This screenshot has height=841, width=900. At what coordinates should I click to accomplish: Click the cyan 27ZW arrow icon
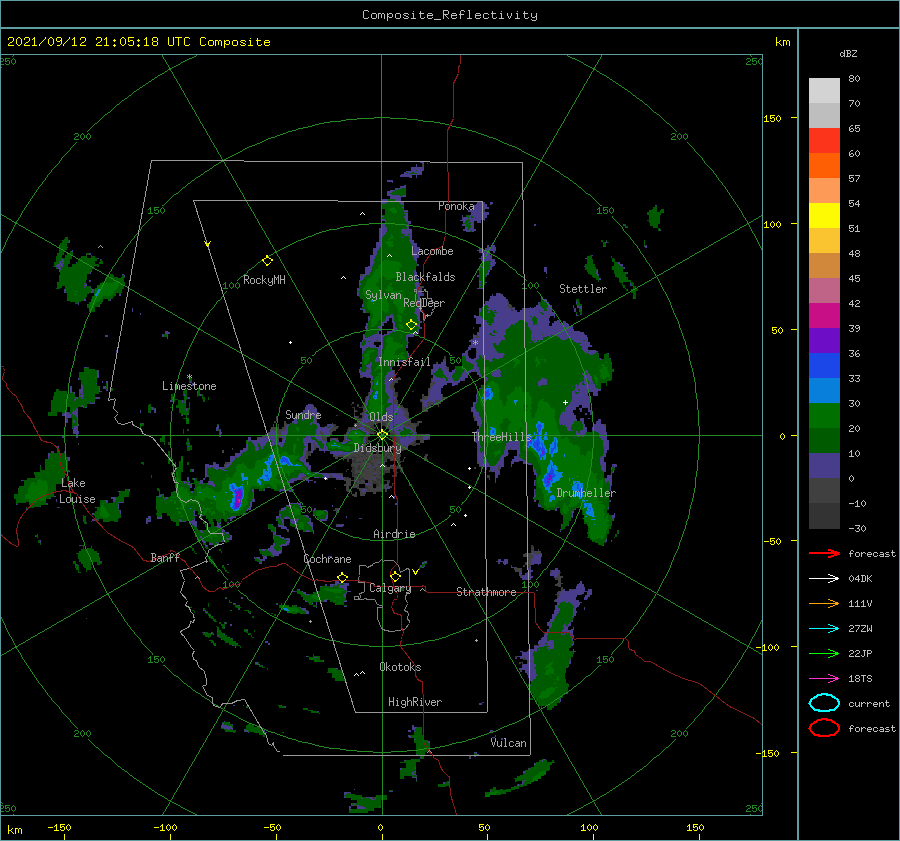click(824, 629)
